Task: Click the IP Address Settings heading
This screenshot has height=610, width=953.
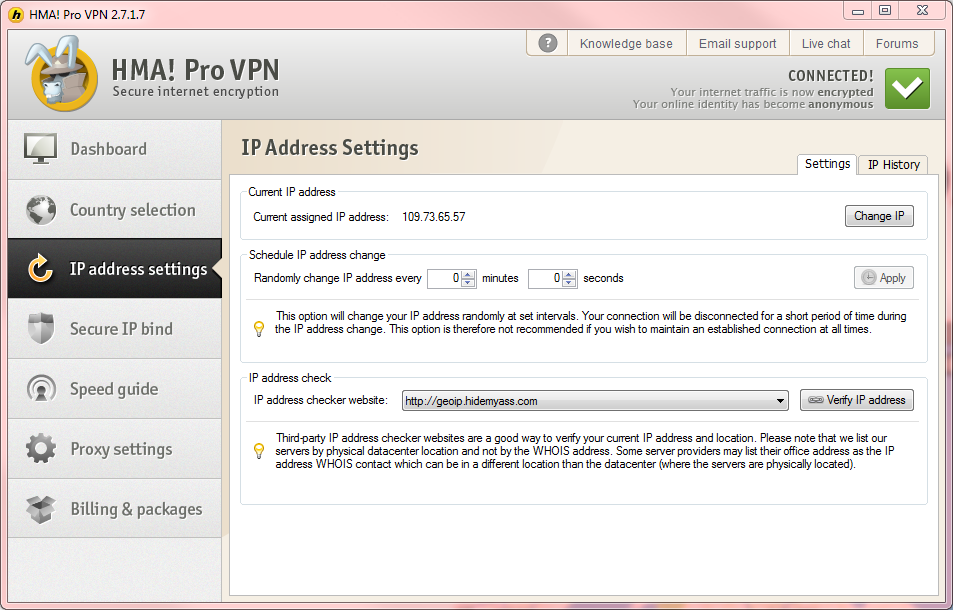Action: tap(329, 148)
